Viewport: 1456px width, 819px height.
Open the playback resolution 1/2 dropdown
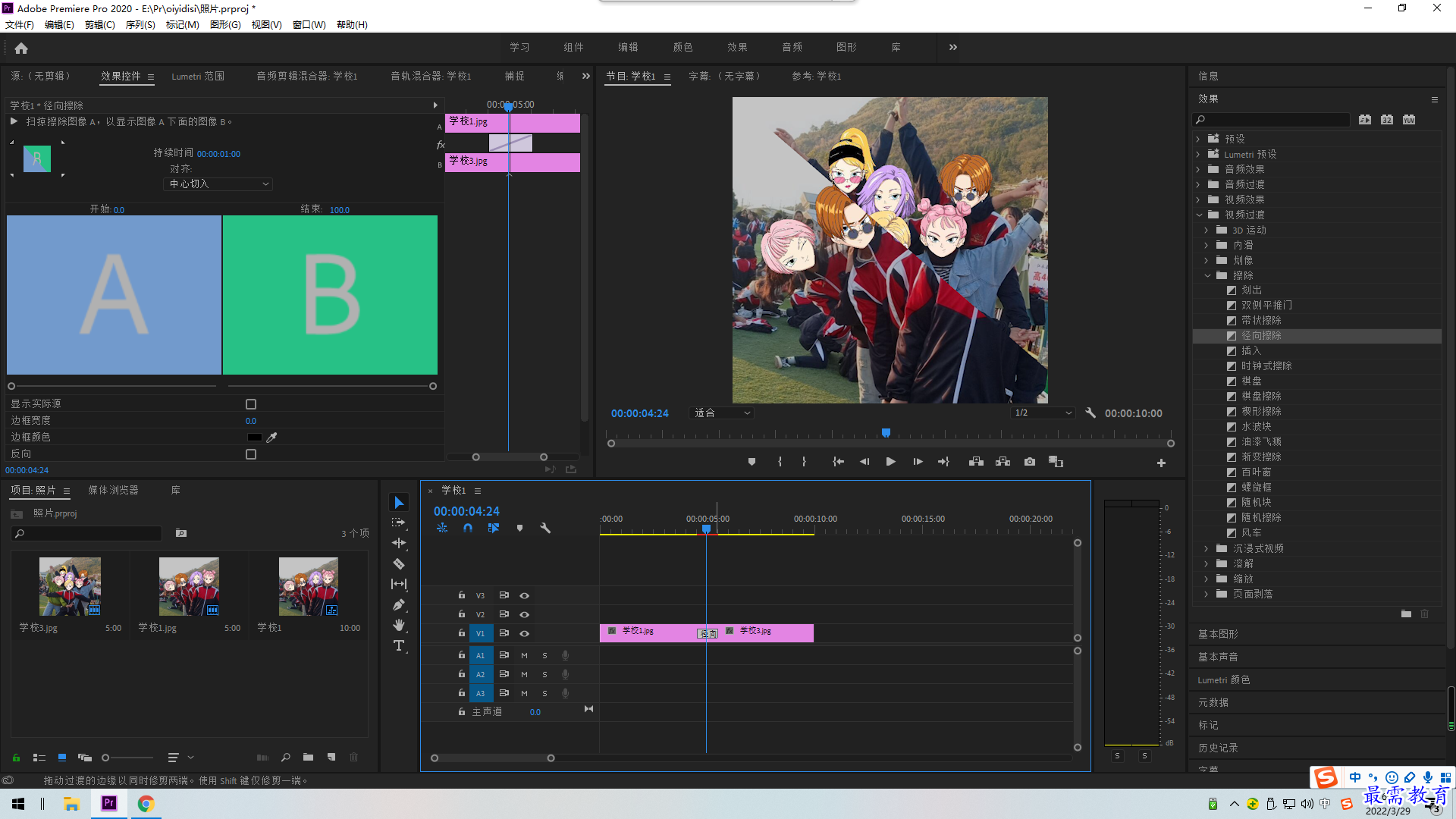coord(1043,413)
